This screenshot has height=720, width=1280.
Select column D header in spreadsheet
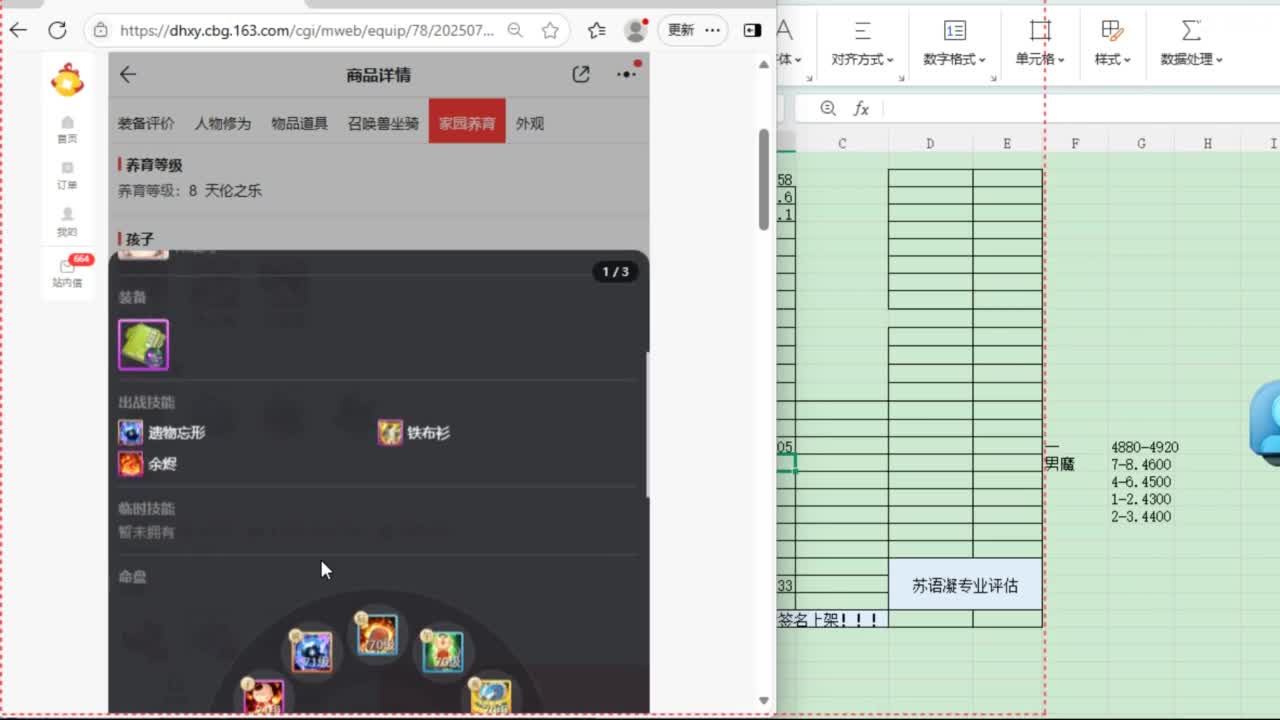[x=930, y=144]
